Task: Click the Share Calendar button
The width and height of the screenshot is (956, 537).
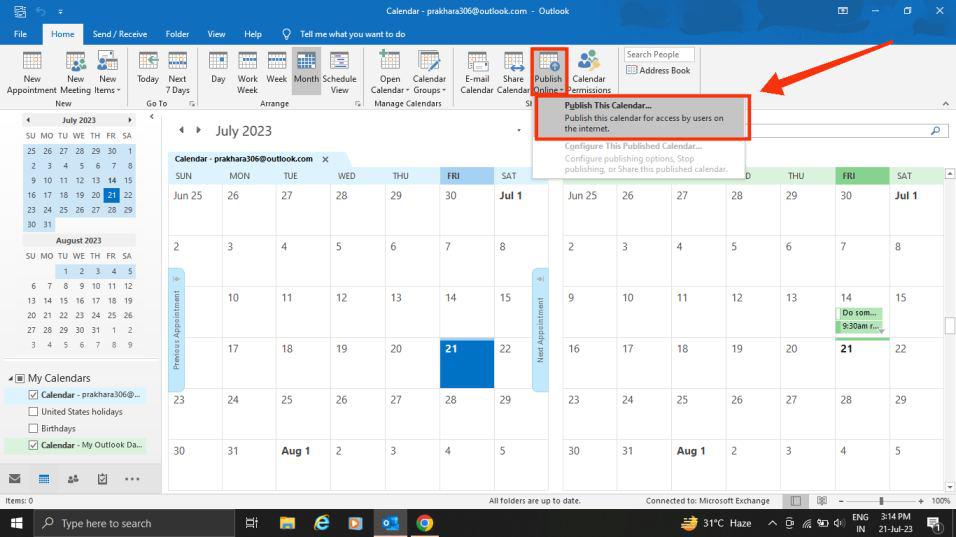Action: pyautogui.click(x=513, y=73)
